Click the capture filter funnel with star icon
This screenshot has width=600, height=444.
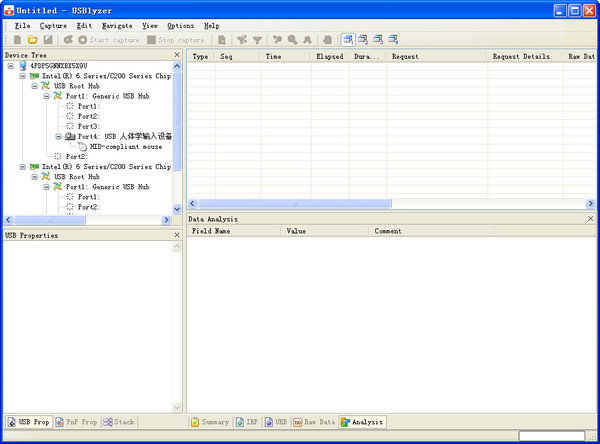coord(242,40)
